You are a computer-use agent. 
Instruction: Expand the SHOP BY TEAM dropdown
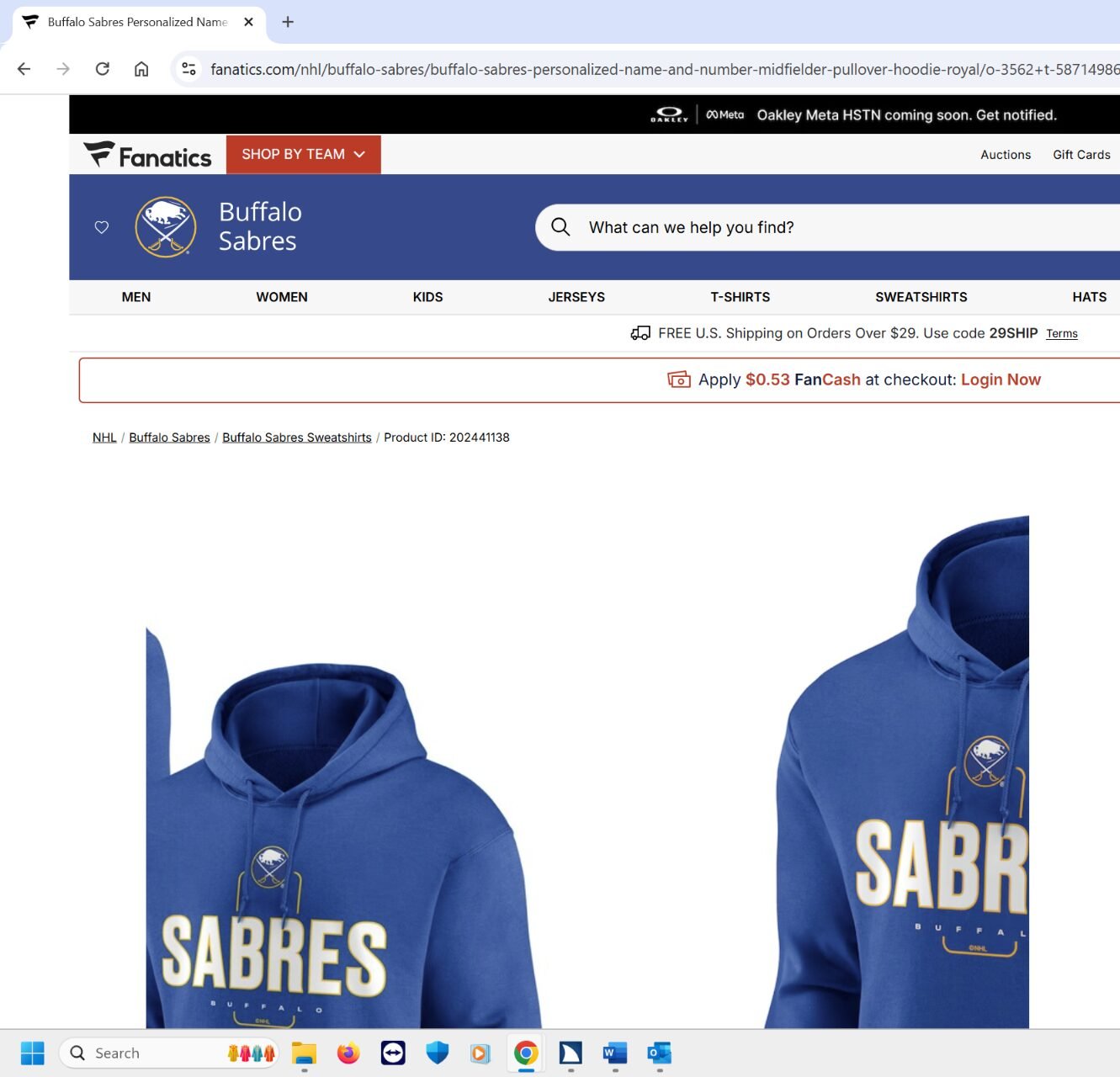pyautogui.click(x=303, y=155)
